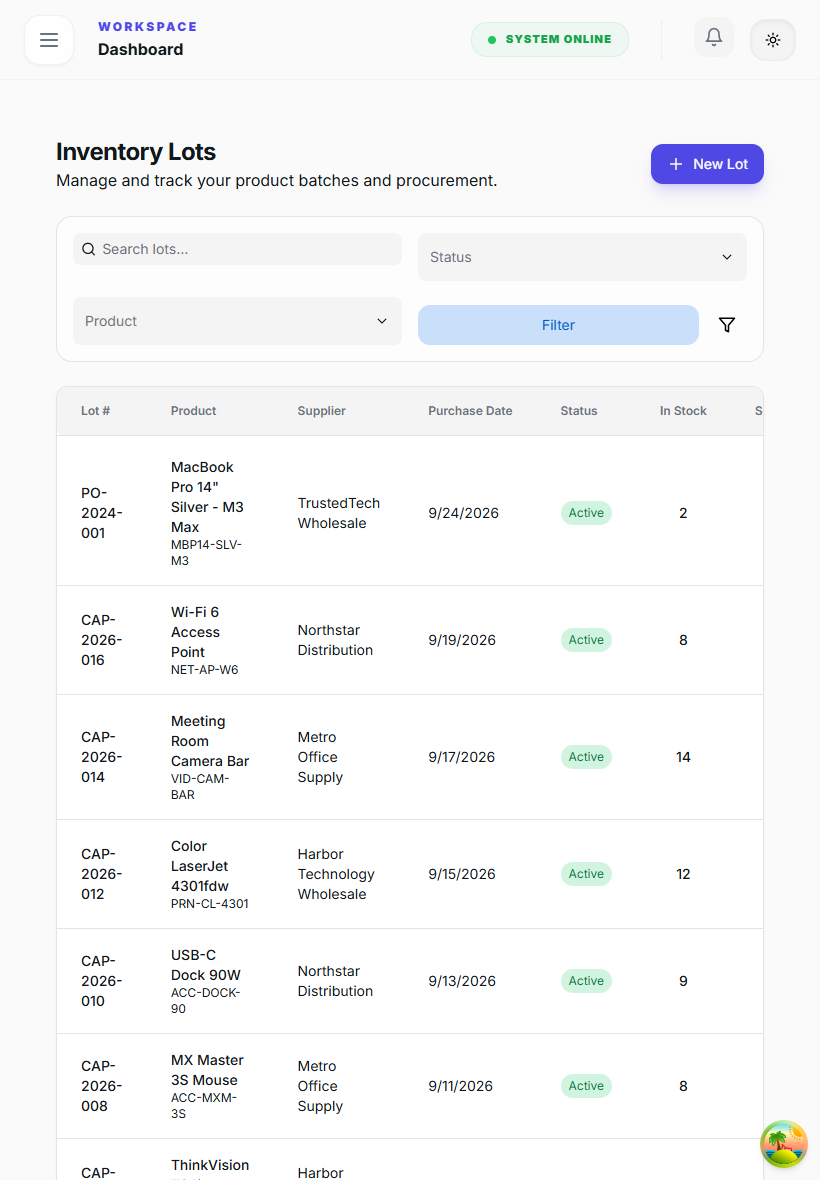Click Metro Office Supply in Camera Bar row
Viewport: 820px width, 1180px height.
click(x=320, y=757)
